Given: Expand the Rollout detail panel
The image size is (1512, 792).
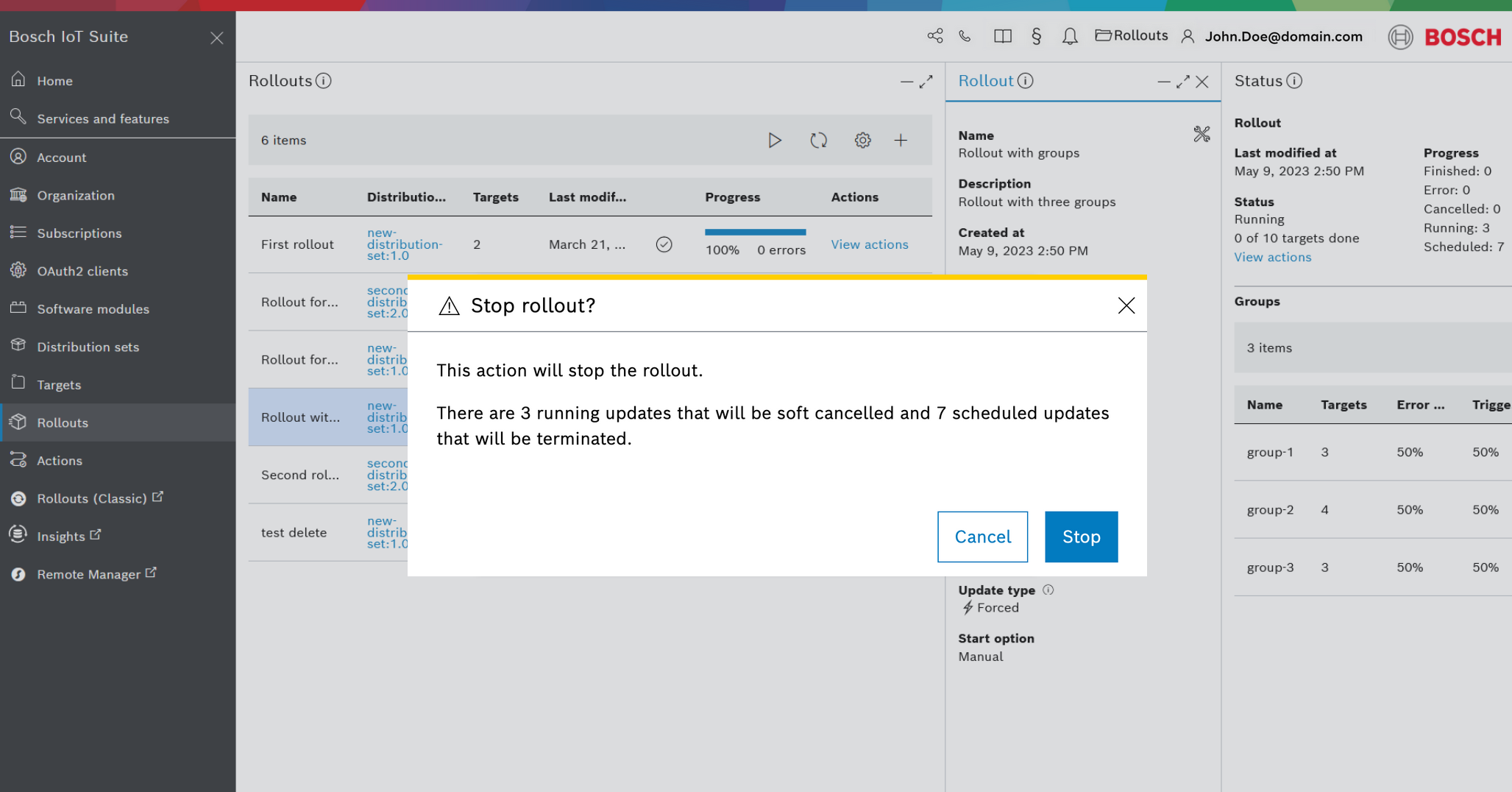Looking at the screenshot, I should [x=1183, y=82].
